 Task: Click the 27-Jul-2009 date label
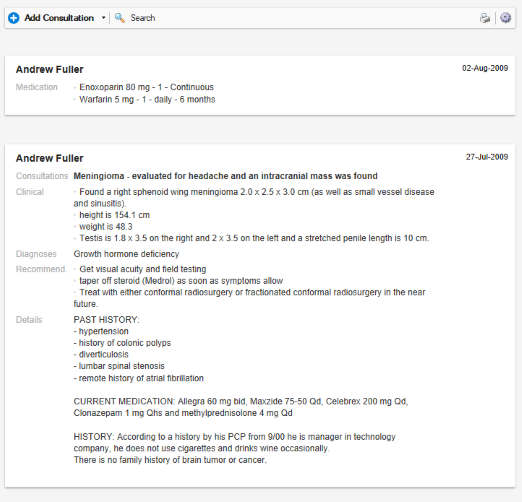coord(487,157)
